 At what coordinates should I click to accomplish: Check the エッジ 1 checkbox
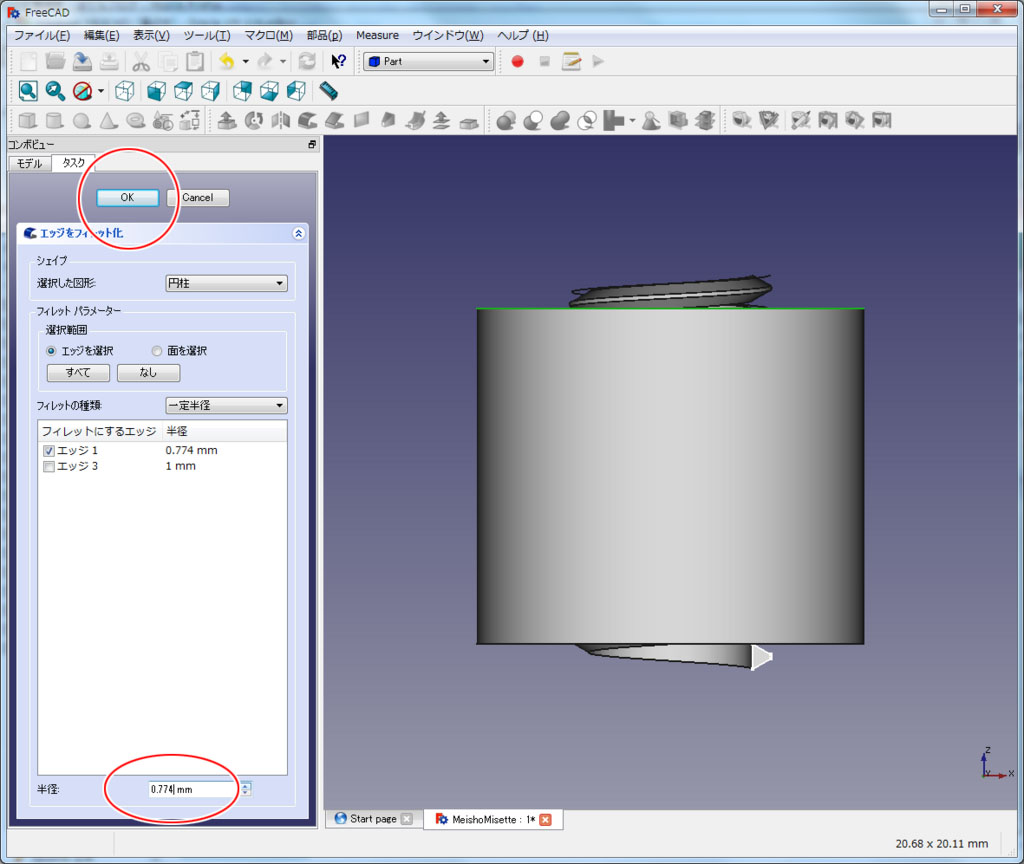[x=48, y=451]
